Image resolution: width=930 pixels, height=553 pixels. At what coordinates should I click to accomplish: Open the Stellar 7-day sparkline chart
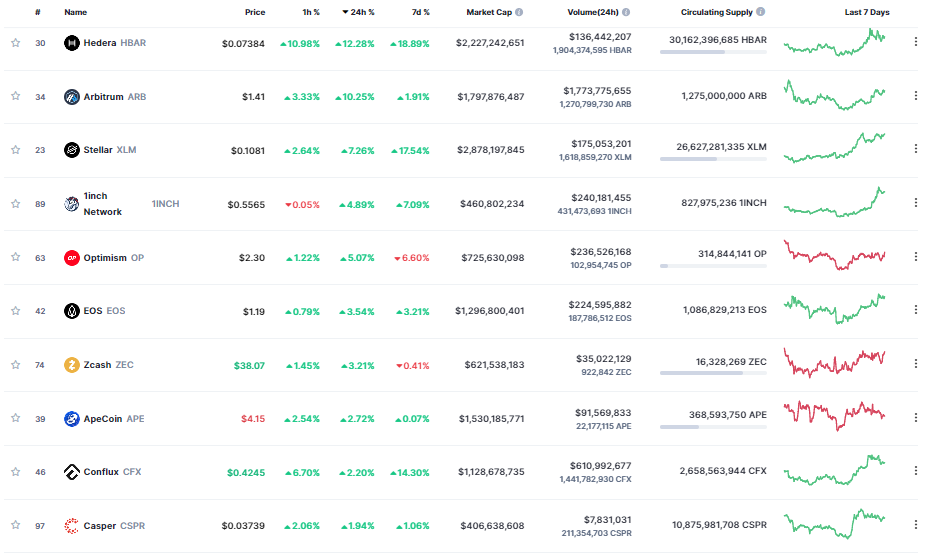point(834,148)
